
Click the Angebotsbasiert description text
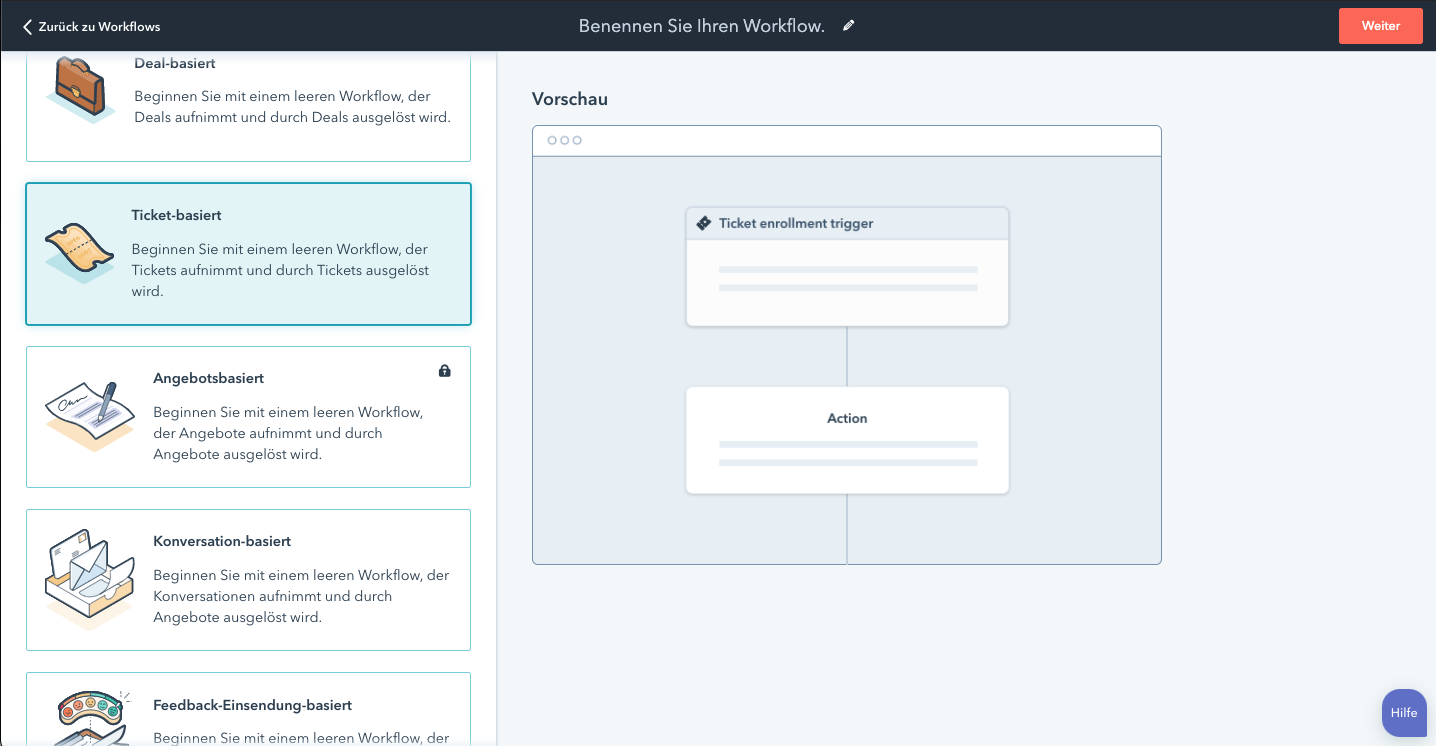coord(288,433)
